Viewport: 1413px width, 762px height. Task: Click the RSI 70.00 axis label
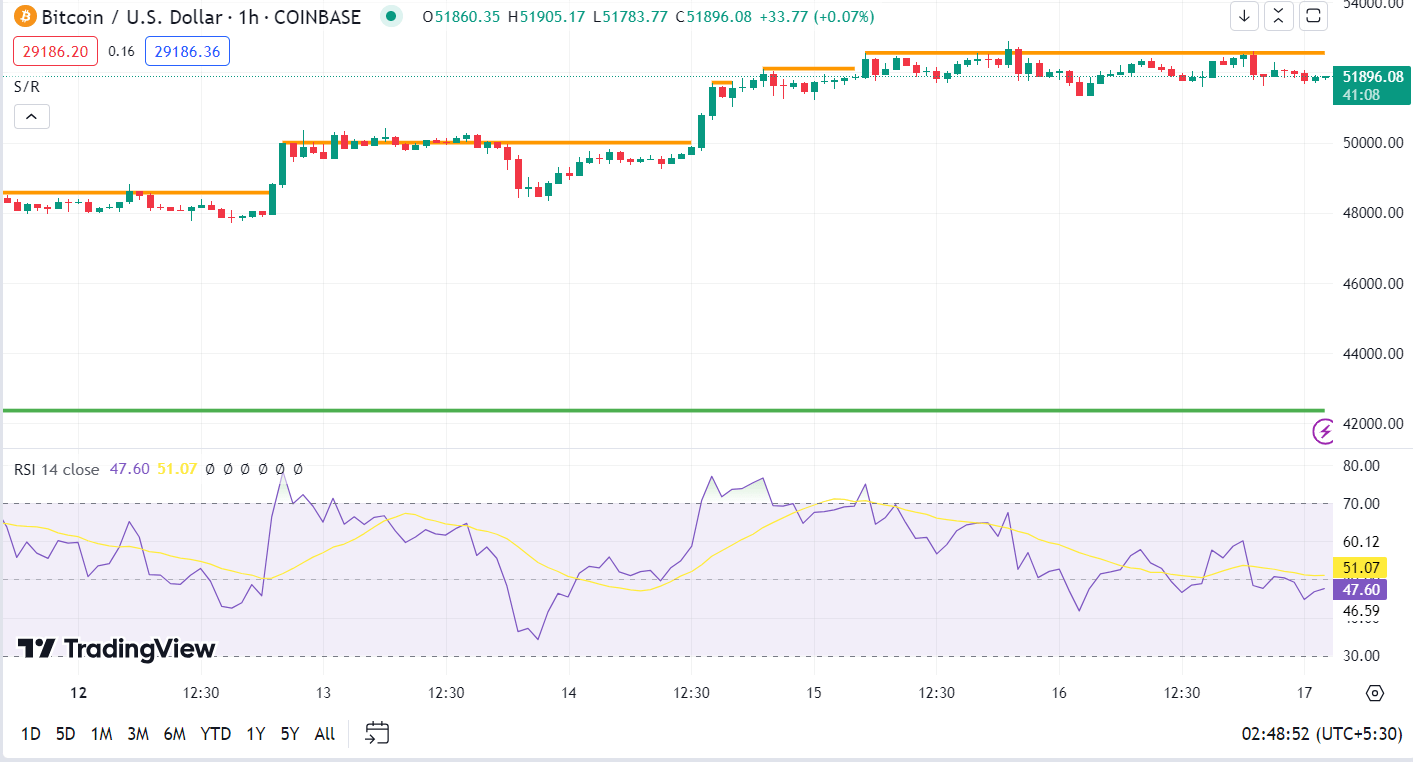tap(1361, 504)
